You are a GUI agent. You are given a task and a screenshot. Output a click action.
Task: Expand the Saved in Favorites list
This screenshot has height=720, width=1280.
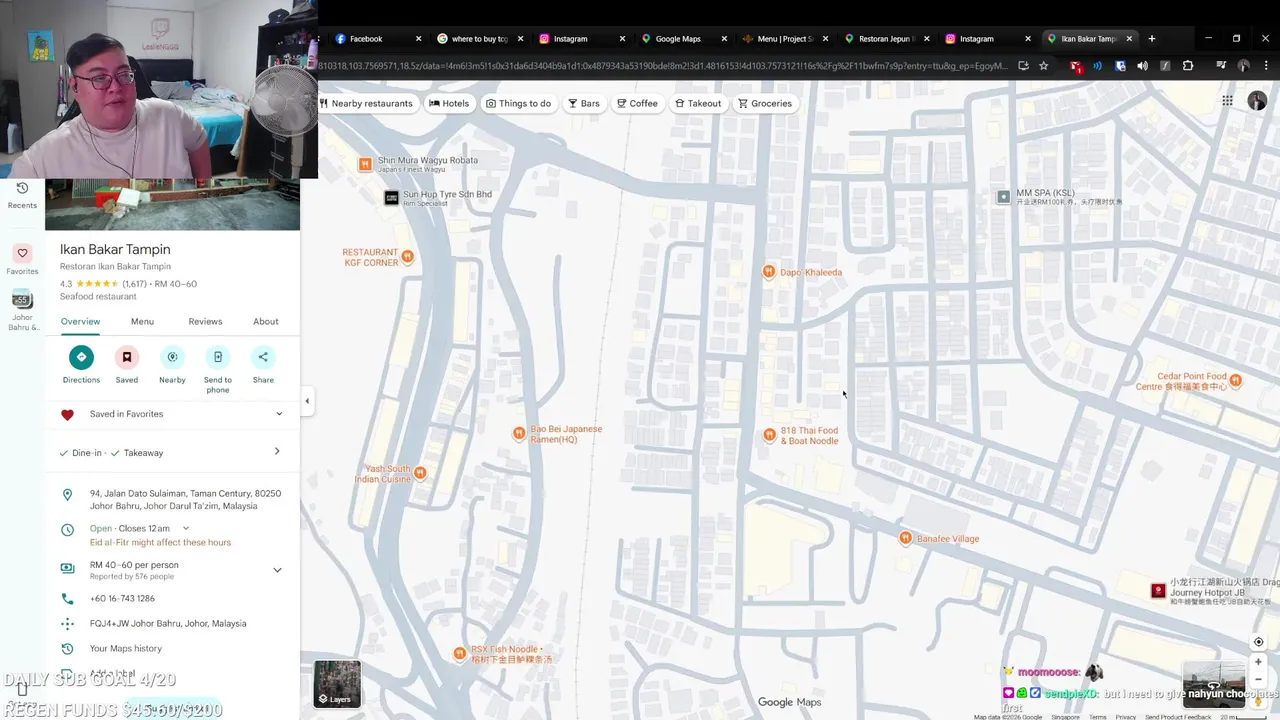click(x=279, y=414)
